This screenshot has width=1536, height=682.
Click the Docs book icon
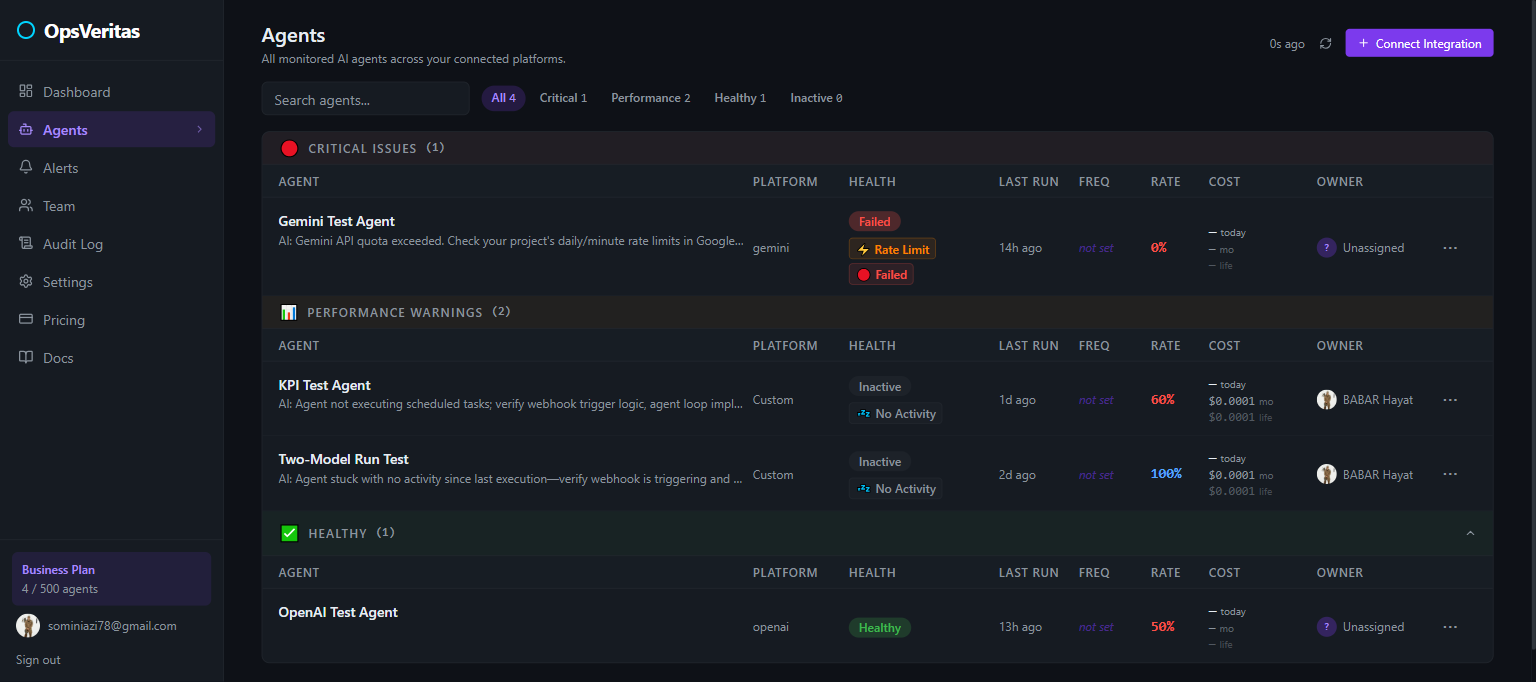(26, 358)
